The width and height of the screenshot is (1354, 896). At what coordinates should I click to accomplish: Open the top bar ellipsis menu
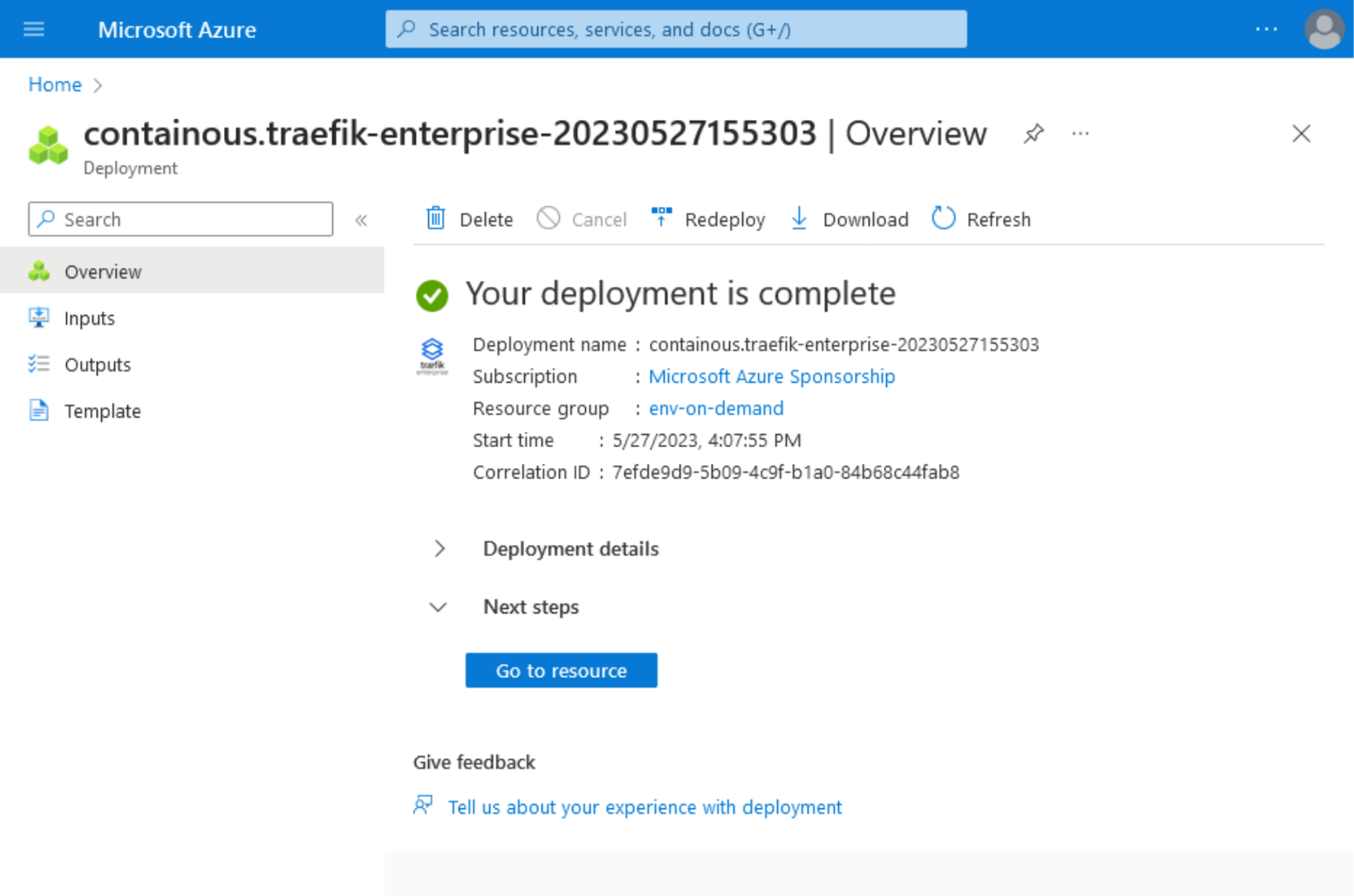[x=1266, y=29]
